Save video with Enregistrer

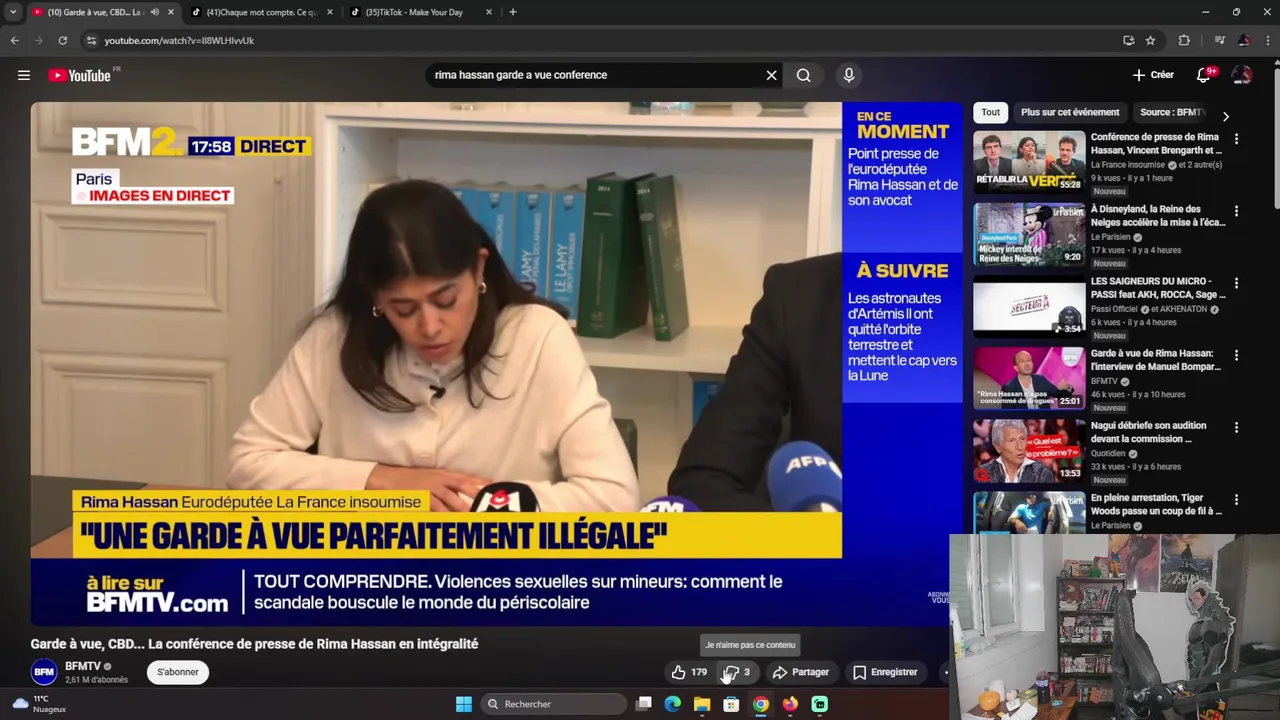pos(885,672)
